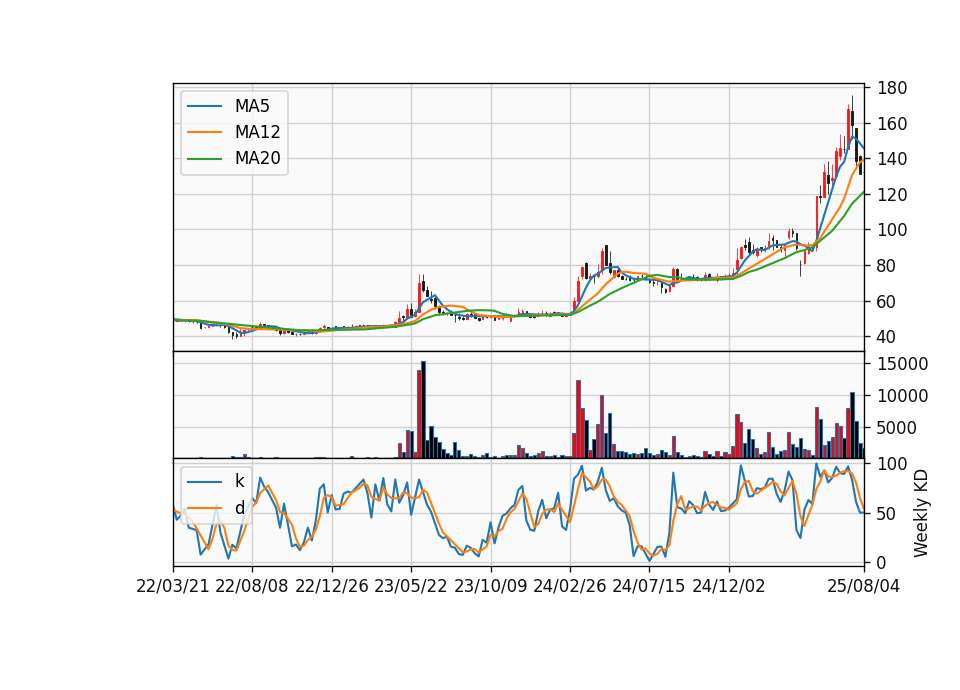
Task: Click the 120 price axis tick
Action: (891, 195)
